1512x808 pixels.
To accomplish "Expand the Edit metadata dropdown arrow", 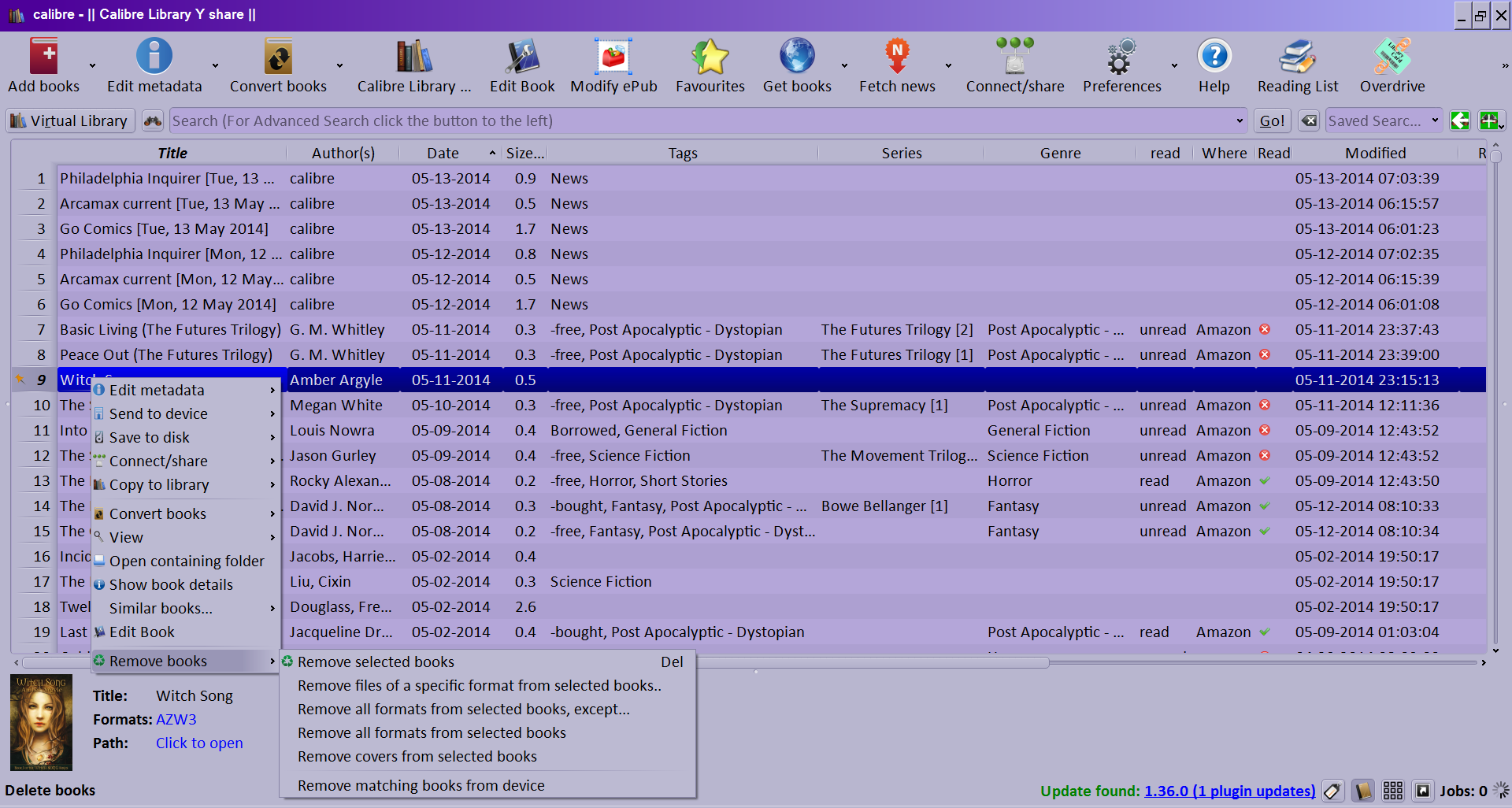I will (x=215, y=66).
